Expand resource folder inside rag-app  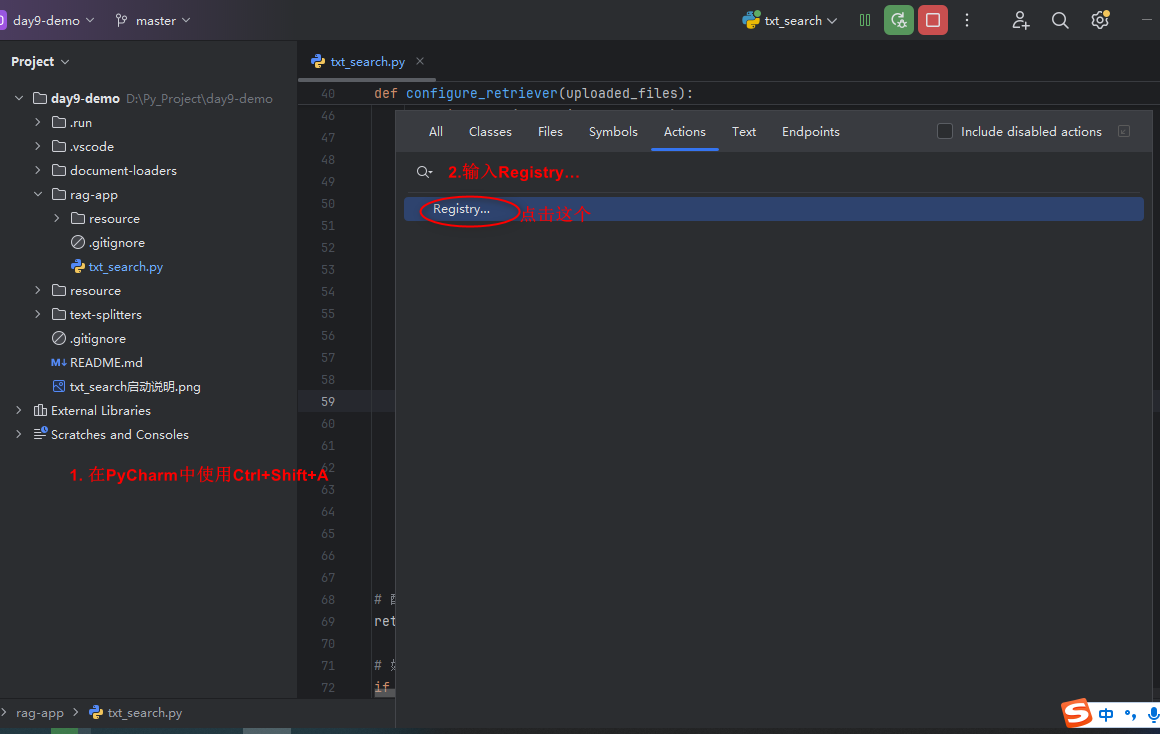click(57, 218)
